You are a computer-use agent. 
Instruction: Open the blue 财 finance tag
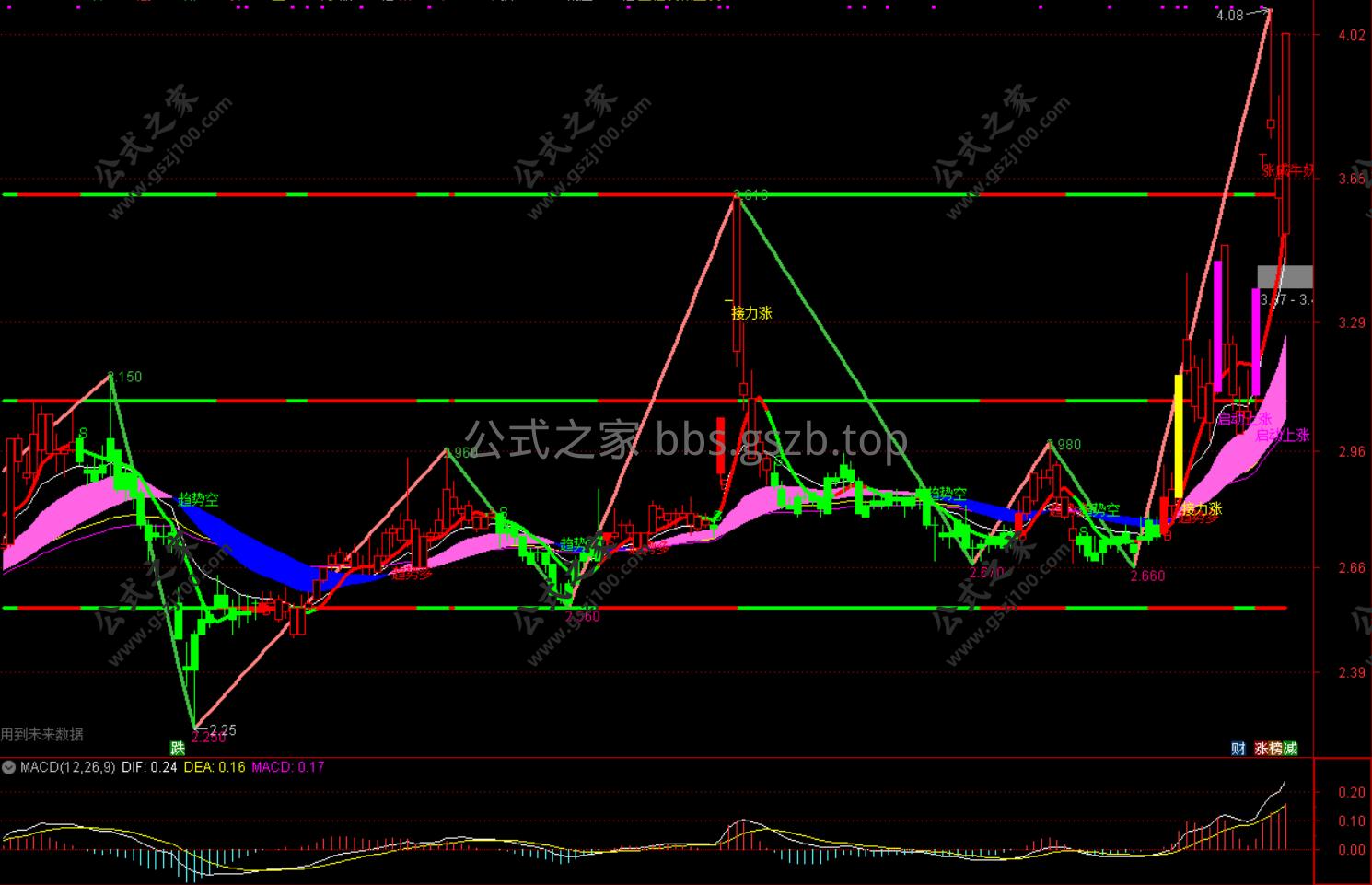click(1238, 749)
